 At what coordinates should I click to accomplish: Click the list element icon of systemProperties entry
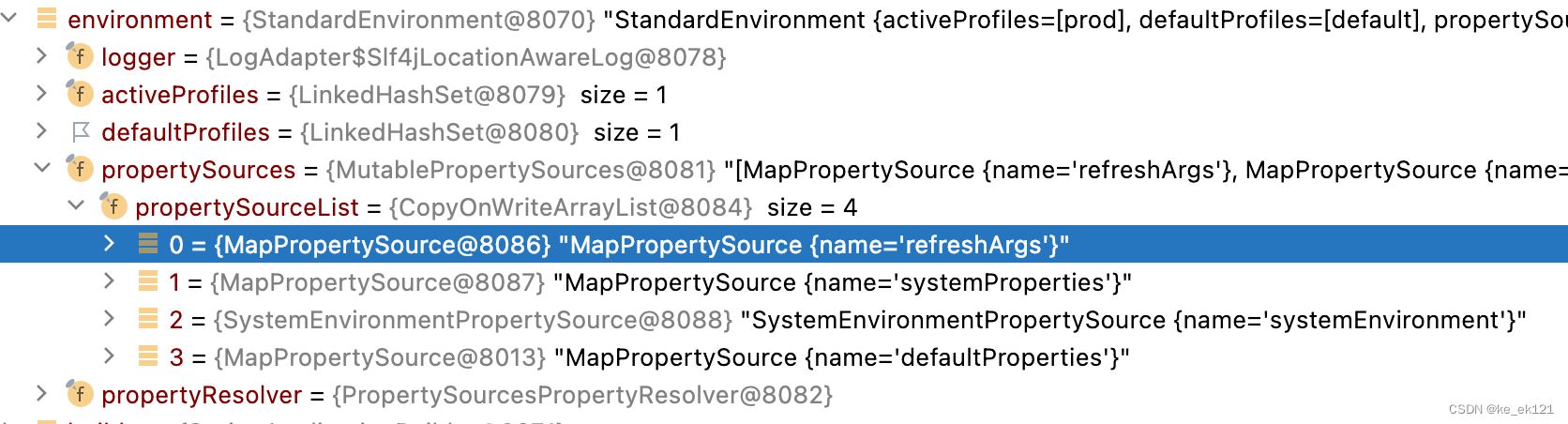click(x=148, y=281)
